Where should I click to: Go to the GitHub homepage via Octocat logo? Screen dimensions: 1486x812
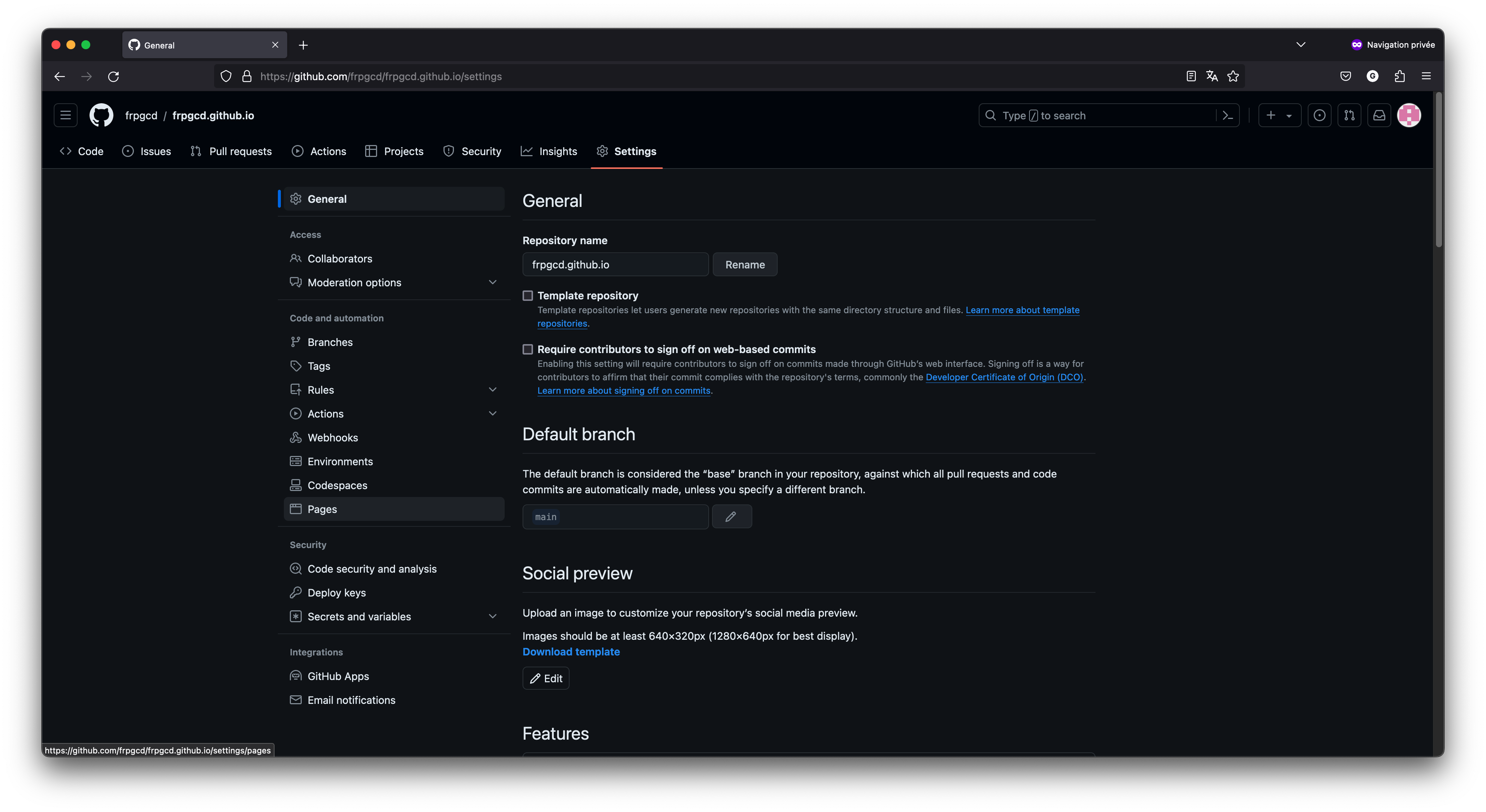(x=101, y=115)
